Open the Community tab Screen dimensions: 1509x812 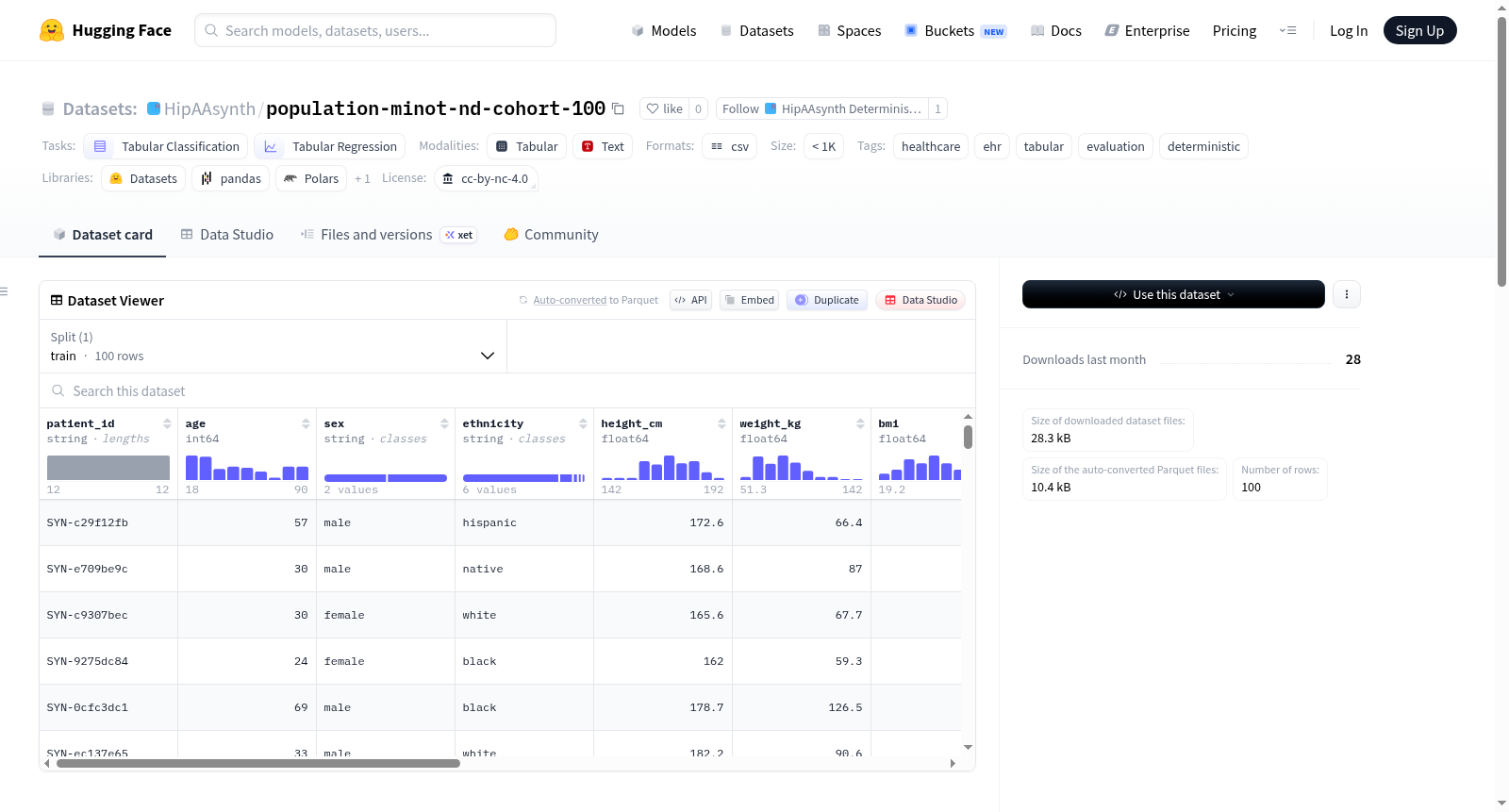[551, 235]
